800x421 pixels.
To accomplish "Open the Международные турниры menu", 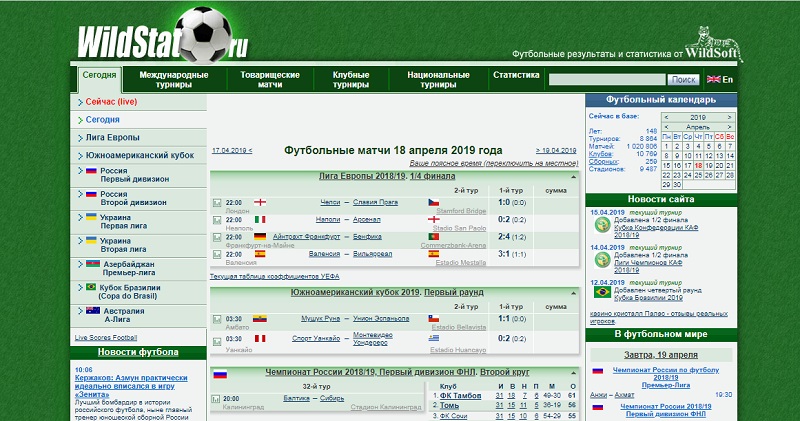I will [173, 80].
